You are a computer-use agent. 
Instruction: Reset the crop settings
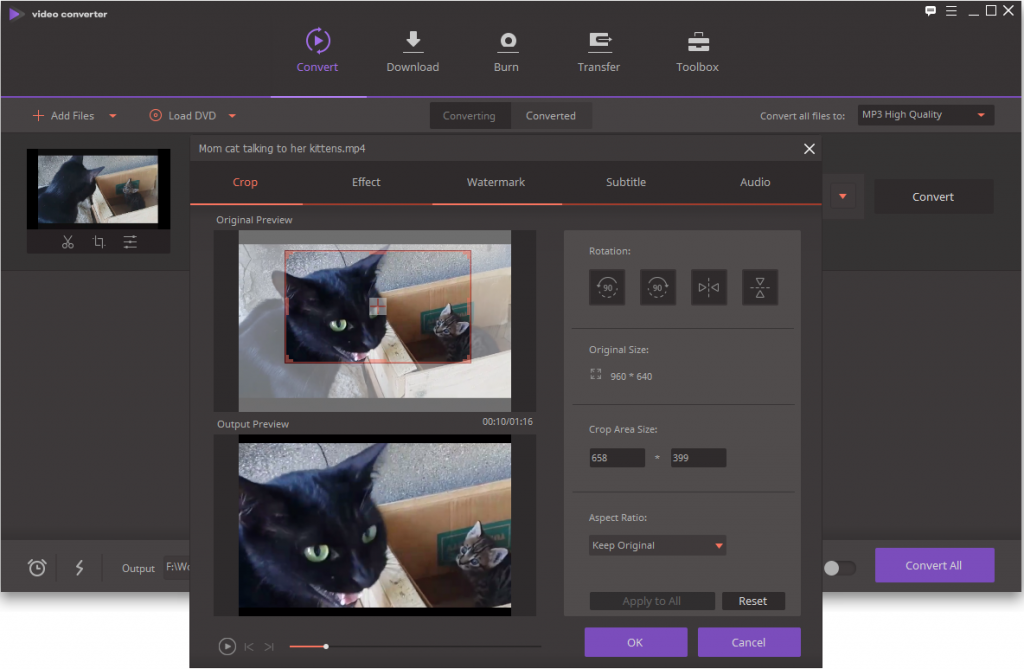752,601
